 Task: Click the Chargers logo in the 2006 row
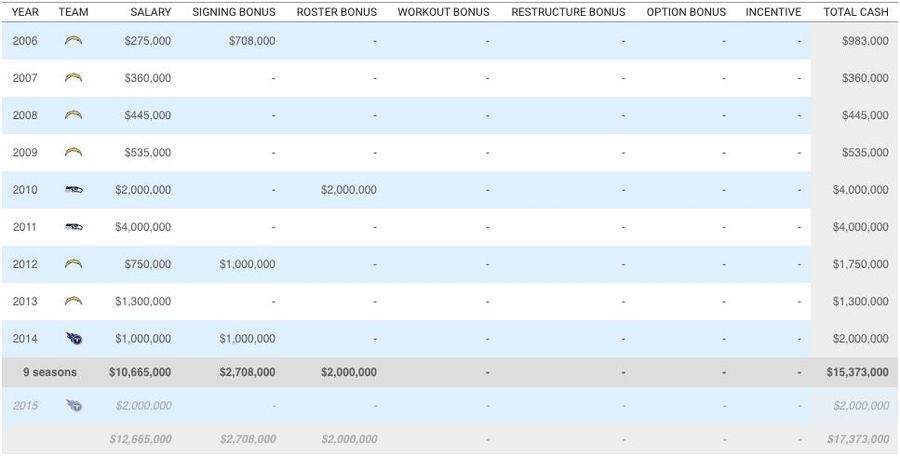(x=73, y=41)
